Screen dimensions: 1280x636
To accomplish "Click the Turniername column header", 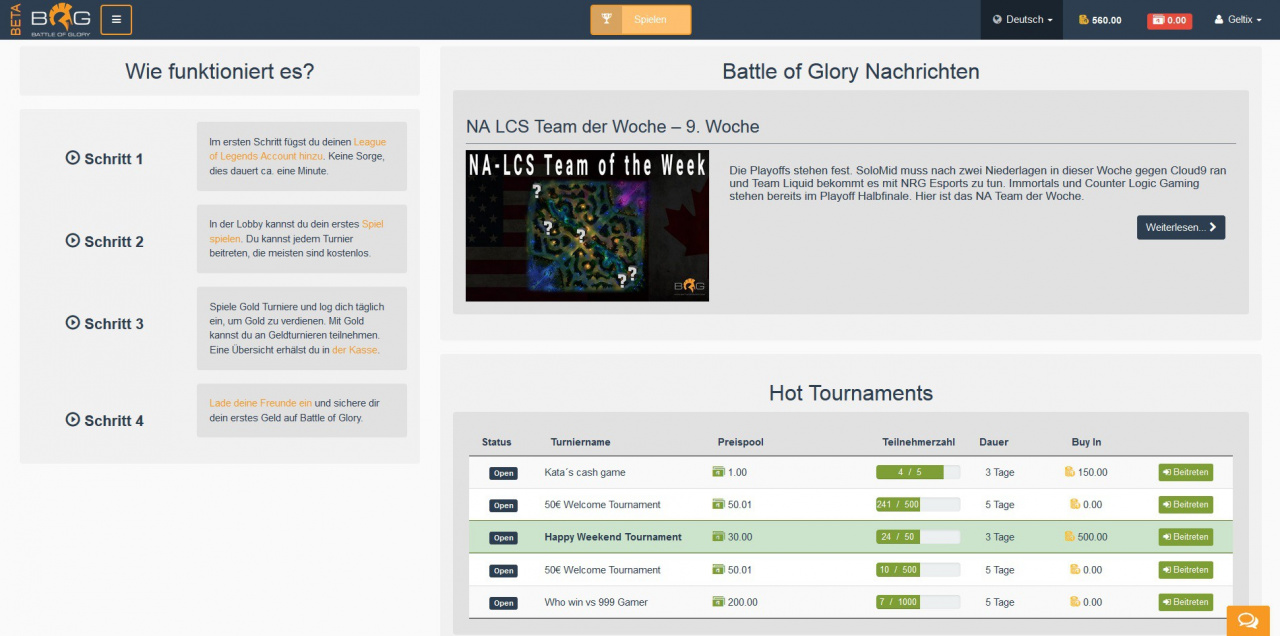I will [580, 442].
